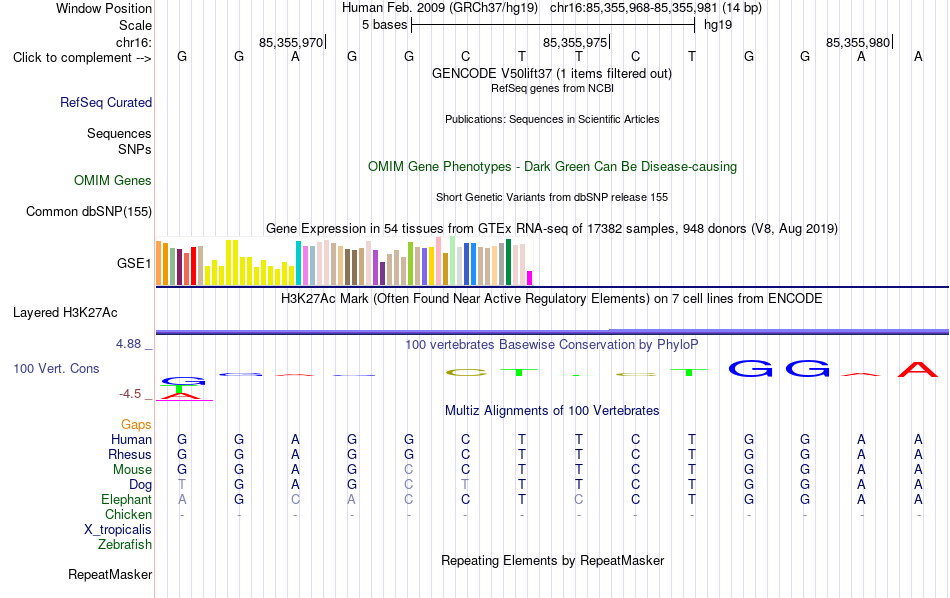The image size is (950, 598).
Task: Click the SNPs track label
Action: 135,149
